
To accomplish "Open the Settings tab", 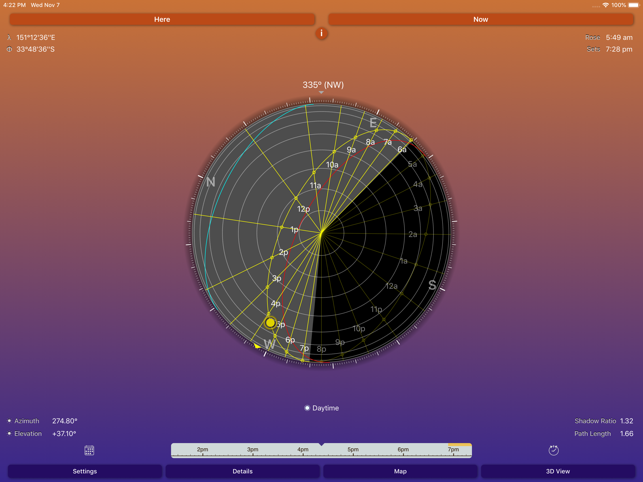I will coord(85,471).
